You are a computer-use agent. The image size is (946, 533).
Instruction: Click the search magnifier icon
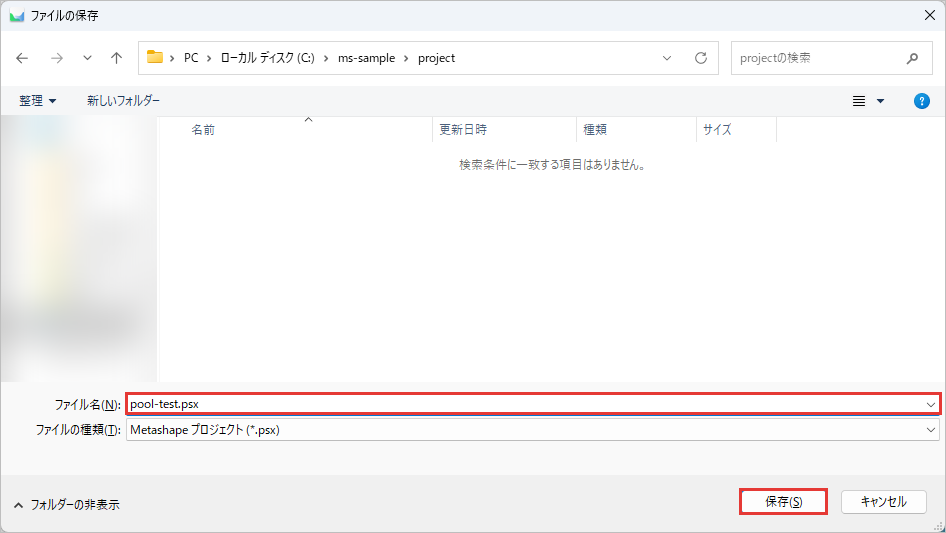click(x=912, y=58)
